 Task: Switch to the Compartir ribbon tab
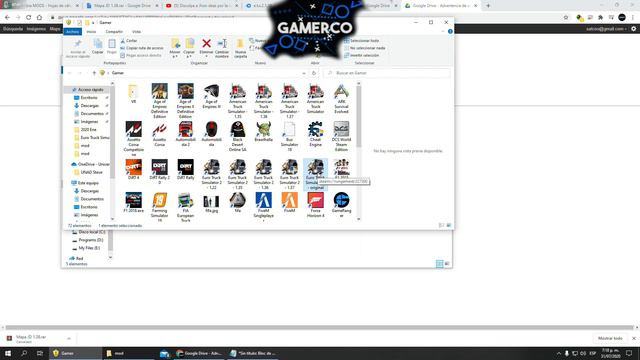[114, 31]
